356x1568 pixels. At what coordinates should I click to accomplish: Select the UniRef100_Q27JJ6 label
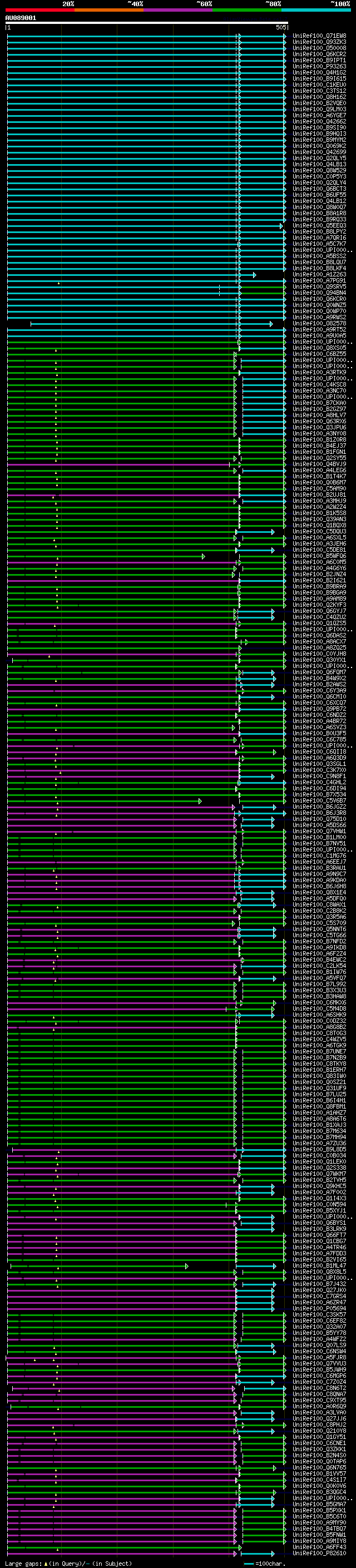tap(319, 1418)
